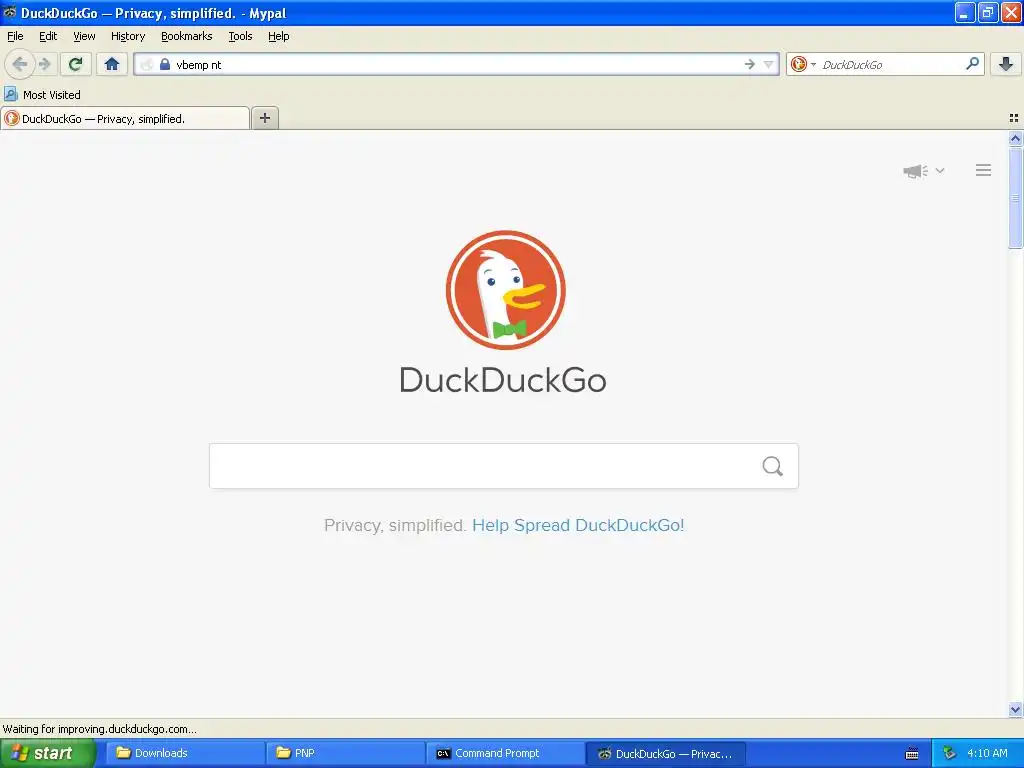Click the Back navigation arrow
1024x768 pixels.
click(20, 64)
